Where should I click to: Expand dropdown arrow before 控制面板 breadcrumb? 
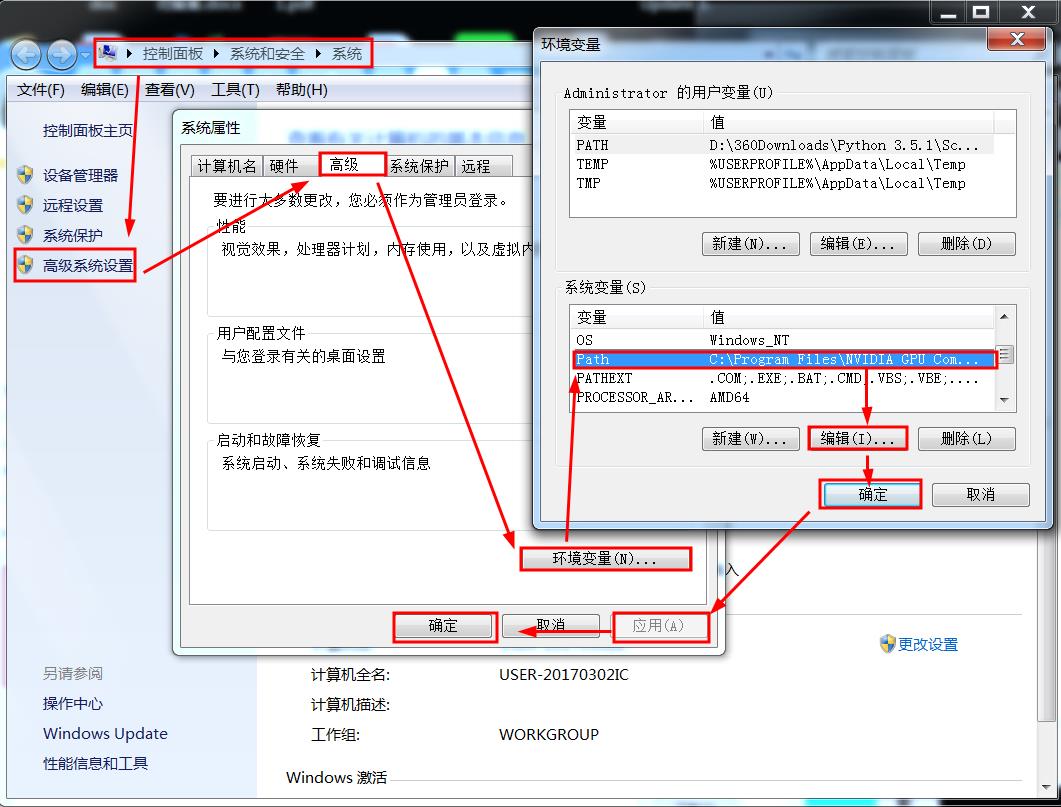129,53
